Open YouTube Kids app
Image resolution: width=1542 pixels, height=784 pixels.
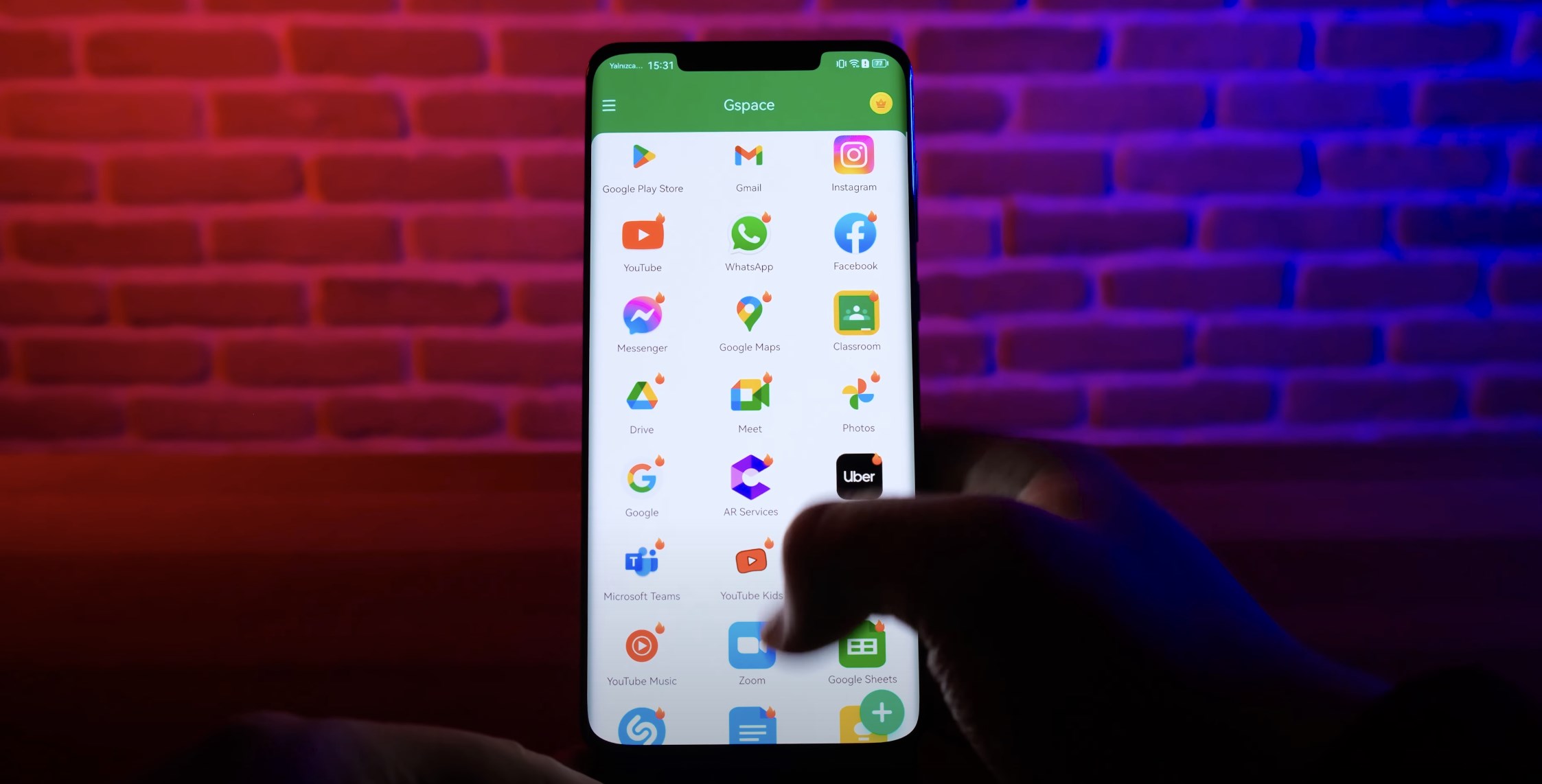(749, 561)
